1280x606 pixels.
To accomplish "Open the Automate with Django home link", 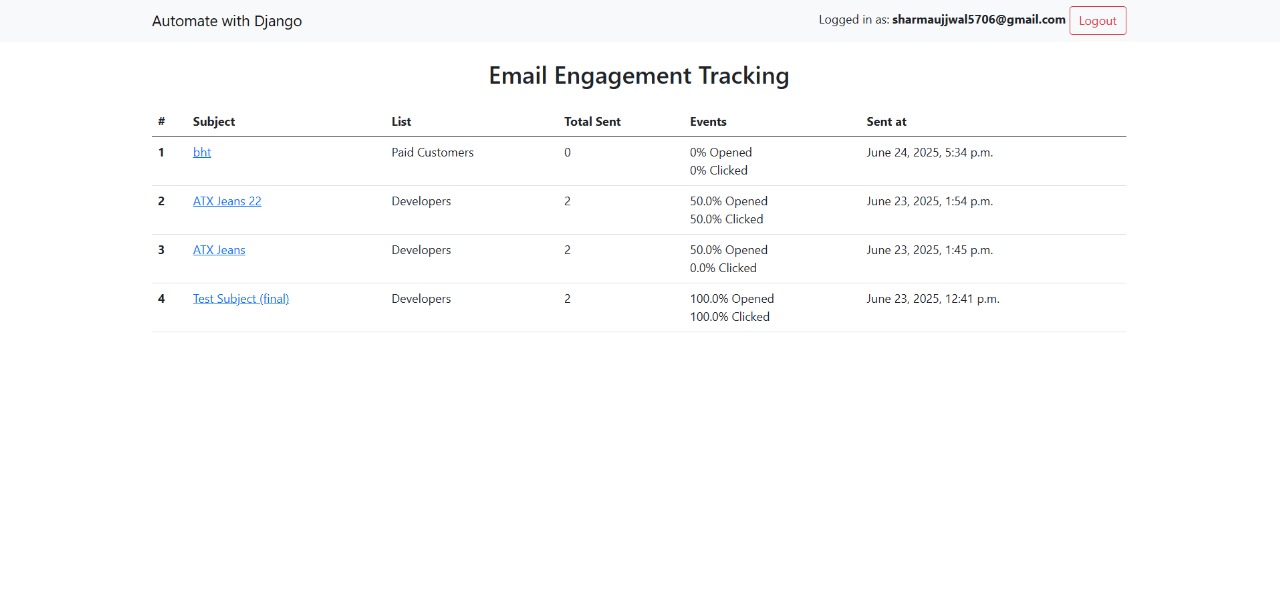I will click(x=227, y=21).
